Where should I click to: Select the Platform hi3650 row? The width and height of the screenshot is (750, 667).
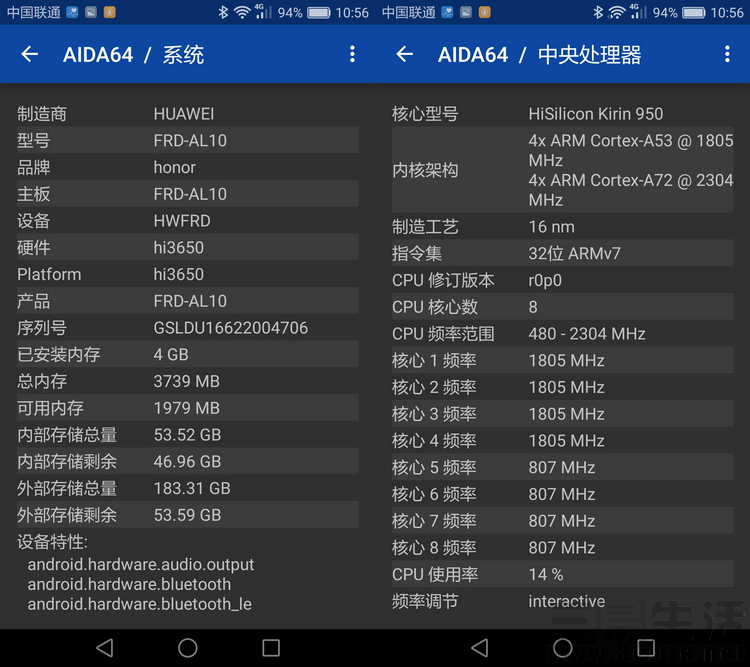tap(188, 274)
